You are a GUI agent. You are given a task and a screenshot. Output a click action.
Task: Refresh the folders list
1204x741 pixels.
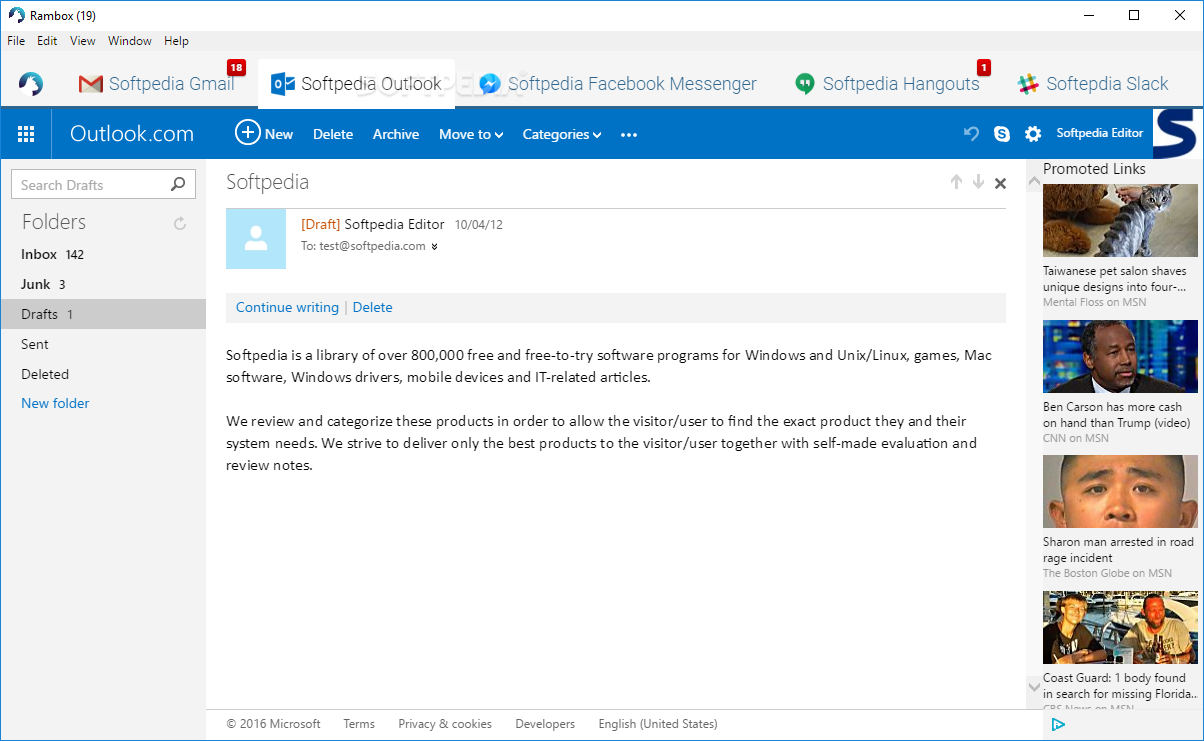point(180,223)
